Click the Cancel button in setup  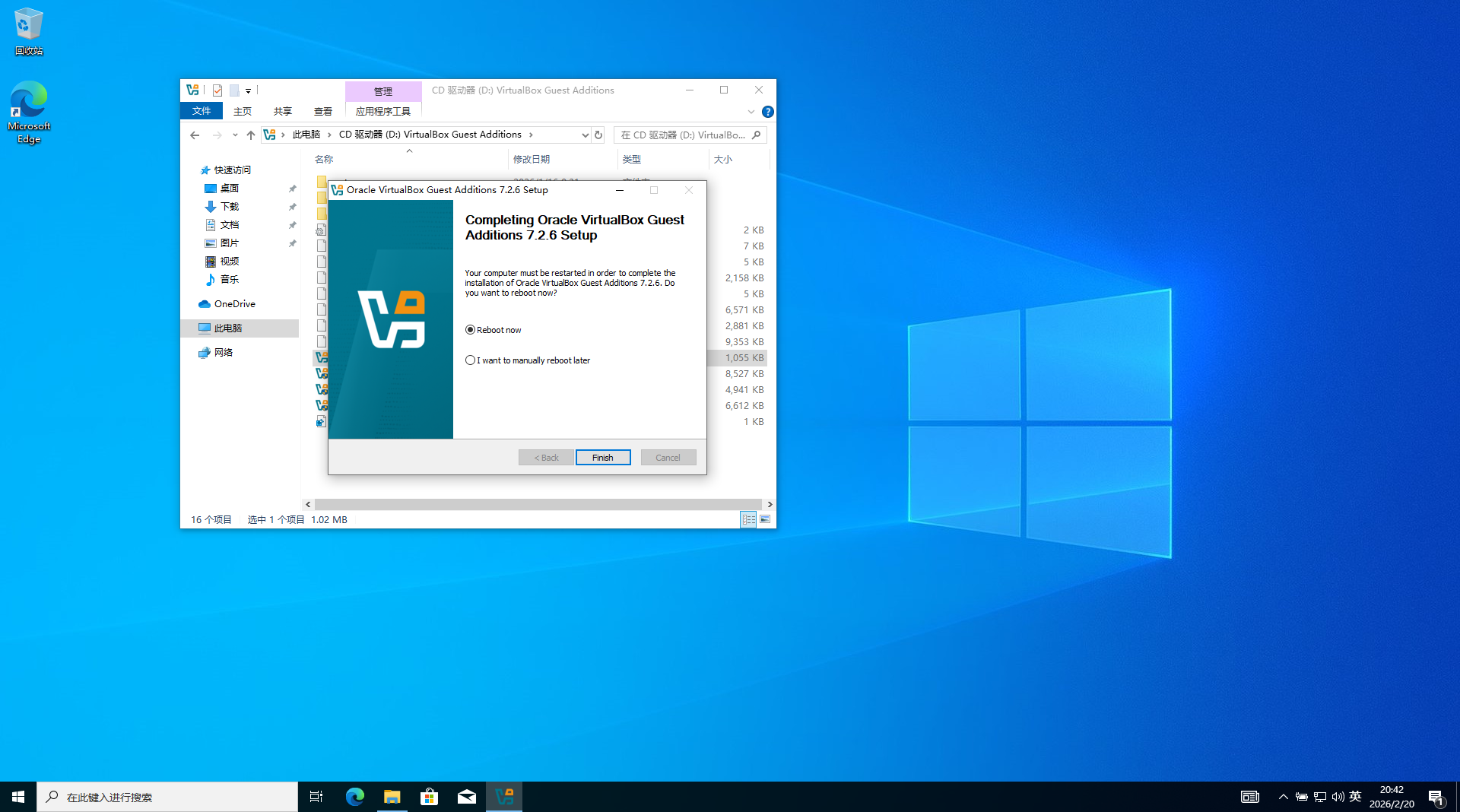tap(668, 458)
